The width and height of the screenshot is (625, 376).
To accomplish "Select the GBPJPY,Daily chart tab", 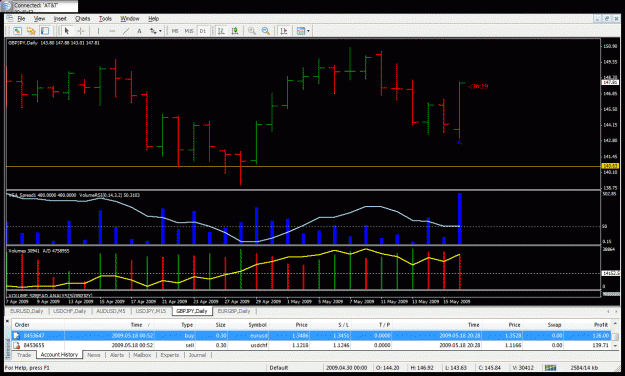I will click(192, 311).
